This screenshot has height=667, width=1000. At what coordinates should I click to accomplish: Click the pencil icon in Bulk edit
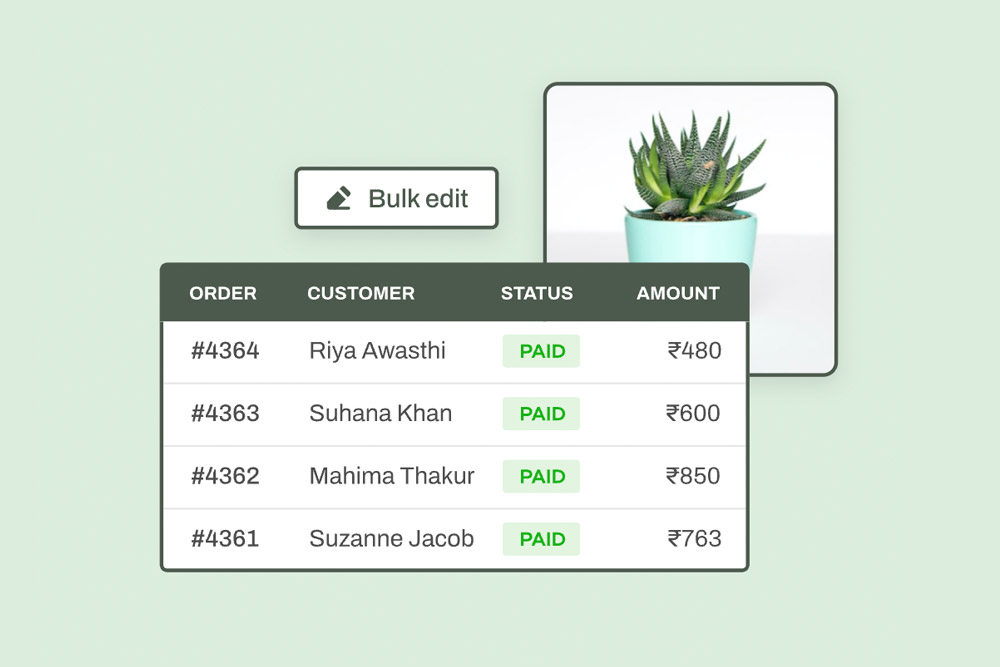tap(339, 198)
